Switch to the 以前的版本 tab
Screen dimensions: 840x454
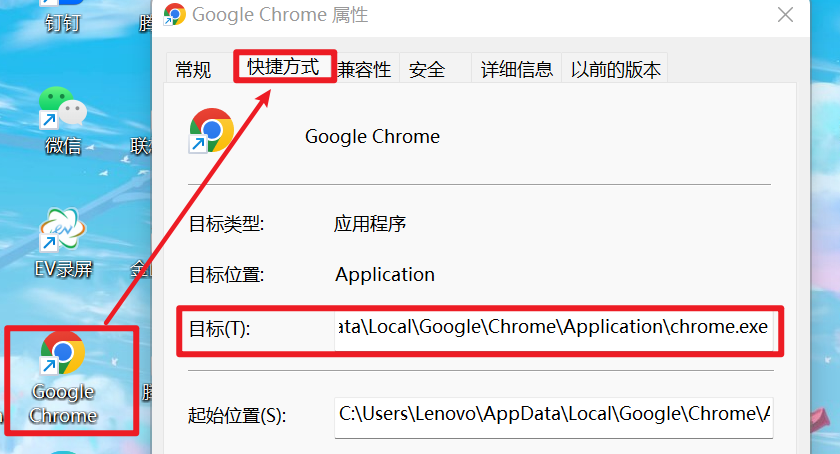coord(615,69)
